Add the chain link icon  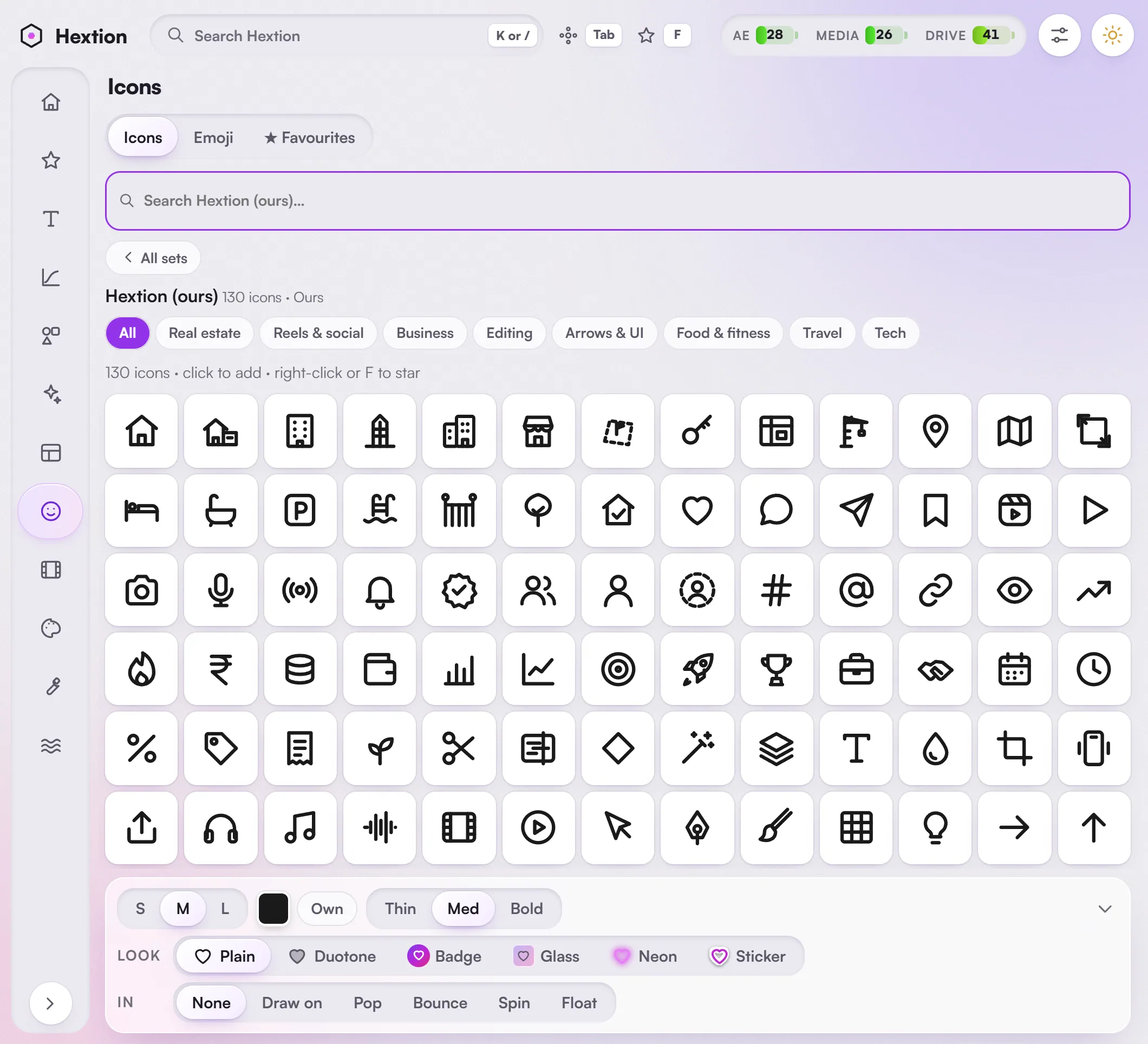(x=935, y=590)
